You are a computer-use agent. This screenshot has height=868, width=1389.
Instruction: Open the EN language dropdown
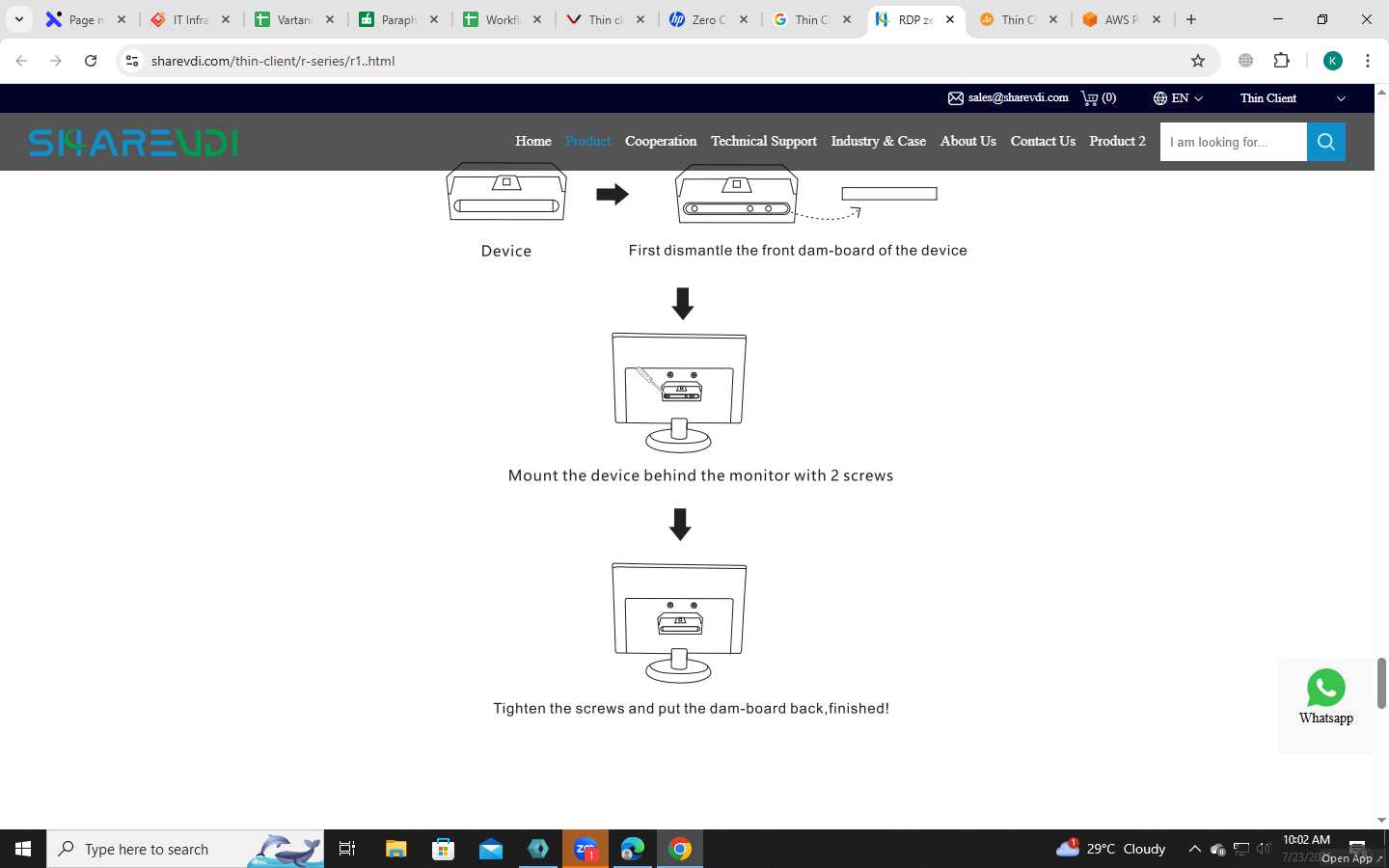1178,98
